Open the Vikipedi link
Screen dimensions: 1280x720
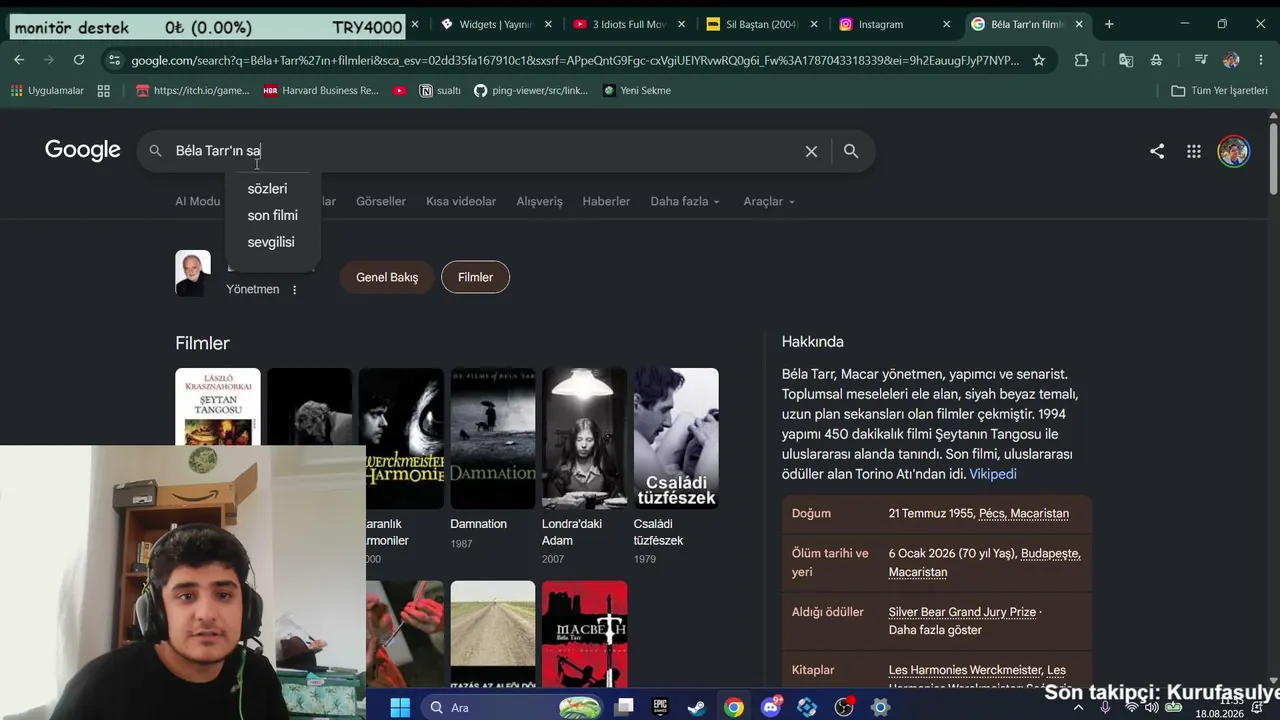[x=993, y=474]
